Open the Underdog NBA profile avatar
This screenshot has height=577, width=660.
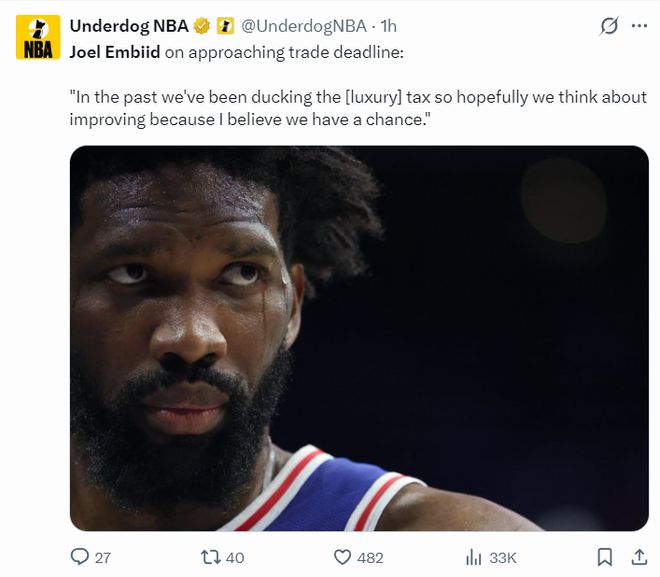38,37
